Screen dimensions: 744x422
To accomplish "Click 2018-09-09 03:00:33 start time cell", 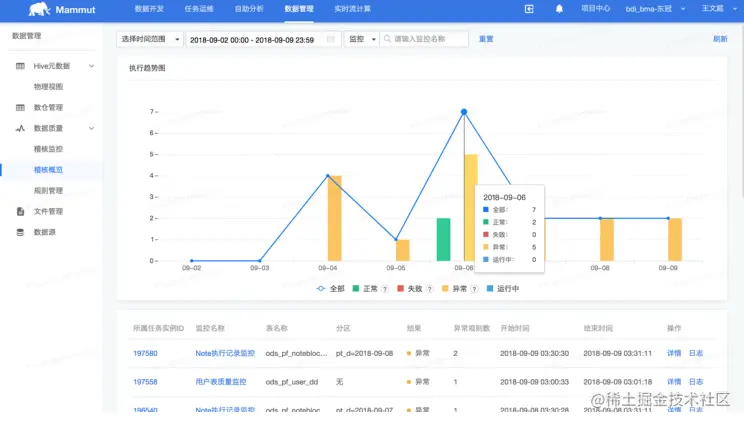I will click(534, 382).
